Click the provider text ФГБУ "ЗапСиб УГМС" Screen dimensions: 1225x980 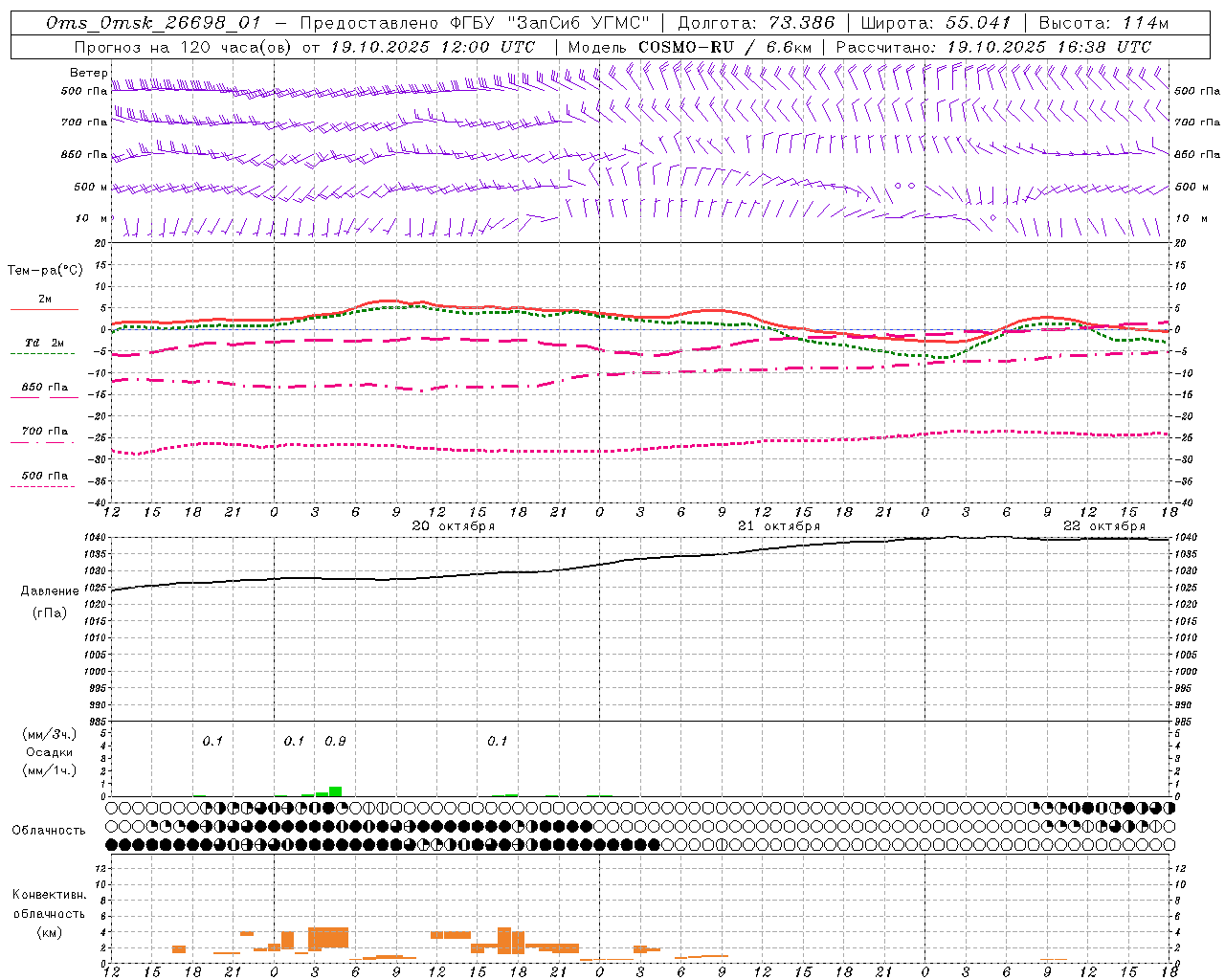pyautogui.click(x=549, y=23)
